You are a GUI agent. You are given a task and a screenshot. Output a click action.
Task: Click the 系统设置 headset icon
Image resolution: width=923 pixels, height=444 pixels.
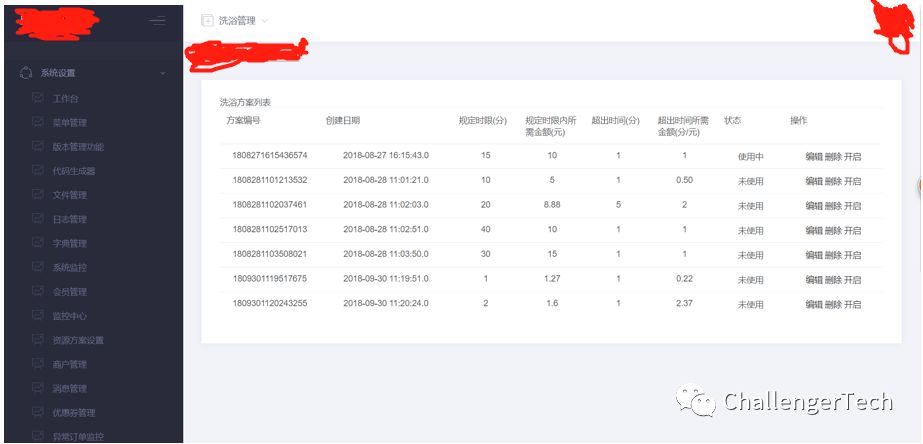[x=26, y=73]
